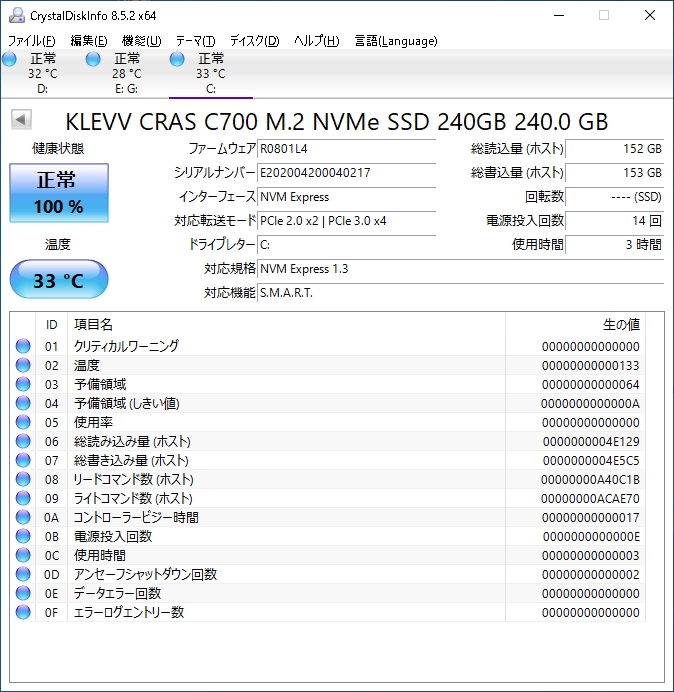Click the 項目名 column header
This screenshot has width=674, height=692.
(286, 325)
